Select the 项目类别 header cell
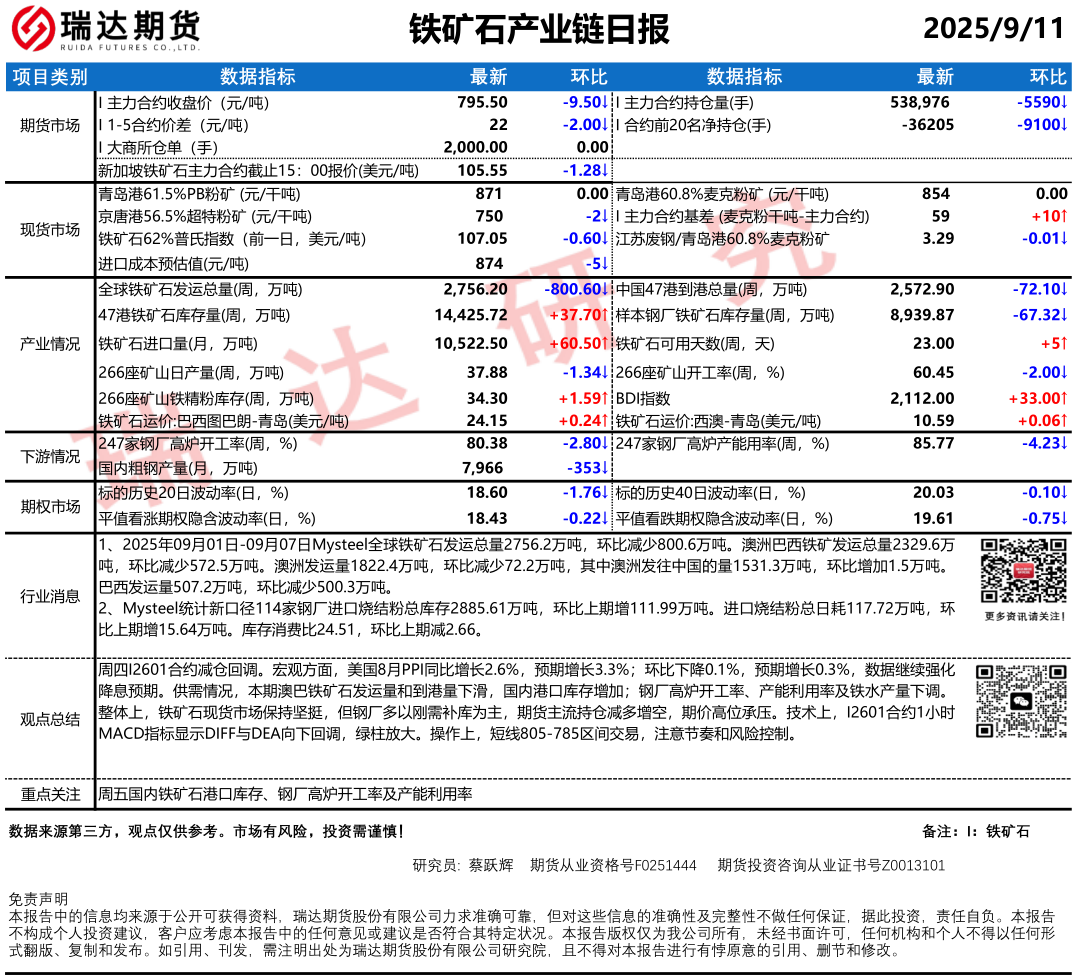Image resolution: width=1076 pixels, height=979 pixels. 50,78
